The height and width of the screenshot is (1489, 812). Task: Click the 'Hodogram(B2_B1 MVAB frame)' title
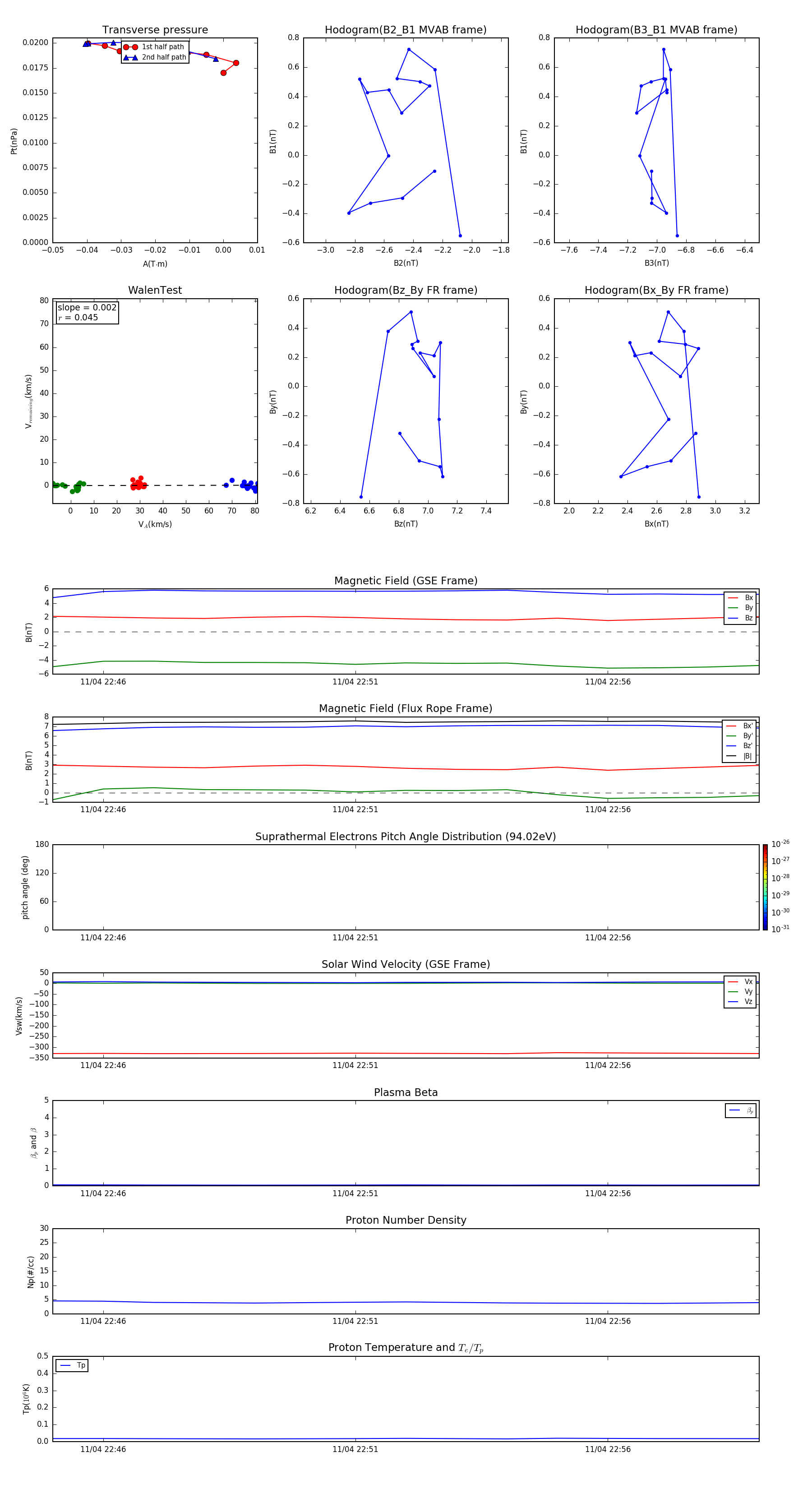pos(406,30)
